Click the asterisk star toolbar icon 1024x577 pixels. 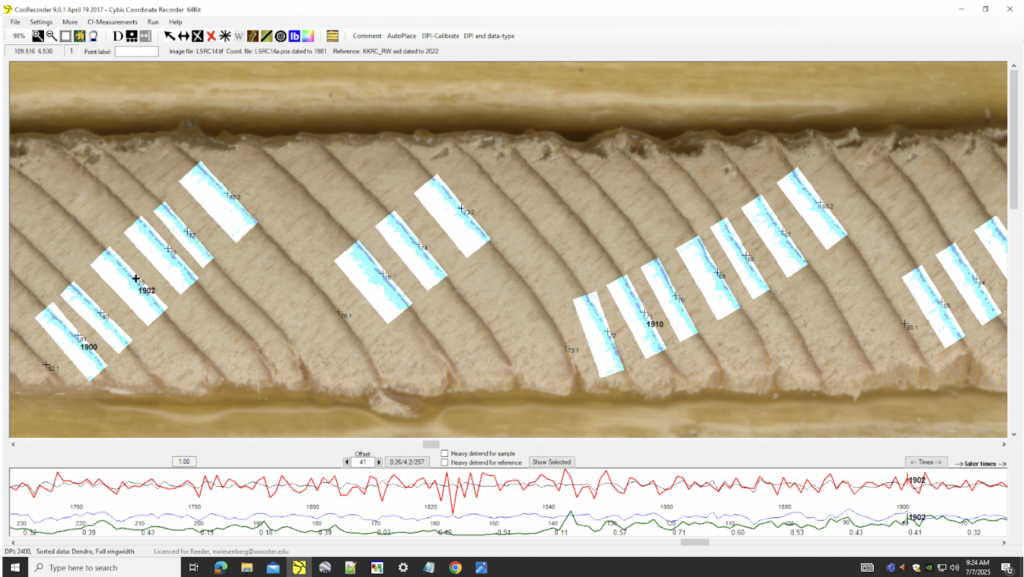point(225,36)
